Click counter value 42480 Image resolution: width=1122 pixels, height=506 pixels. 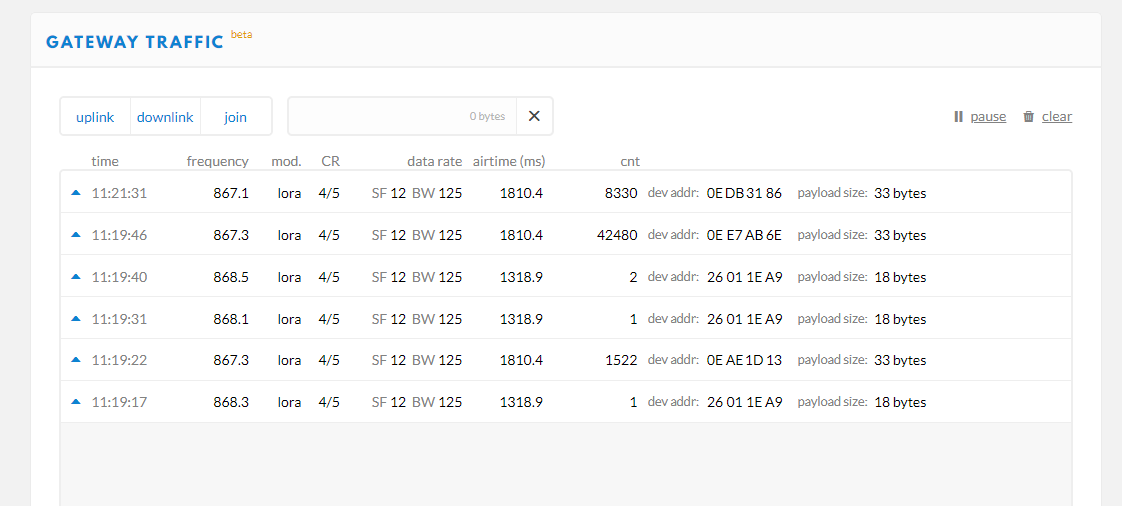pyautogui.click(x=617, y=235)
